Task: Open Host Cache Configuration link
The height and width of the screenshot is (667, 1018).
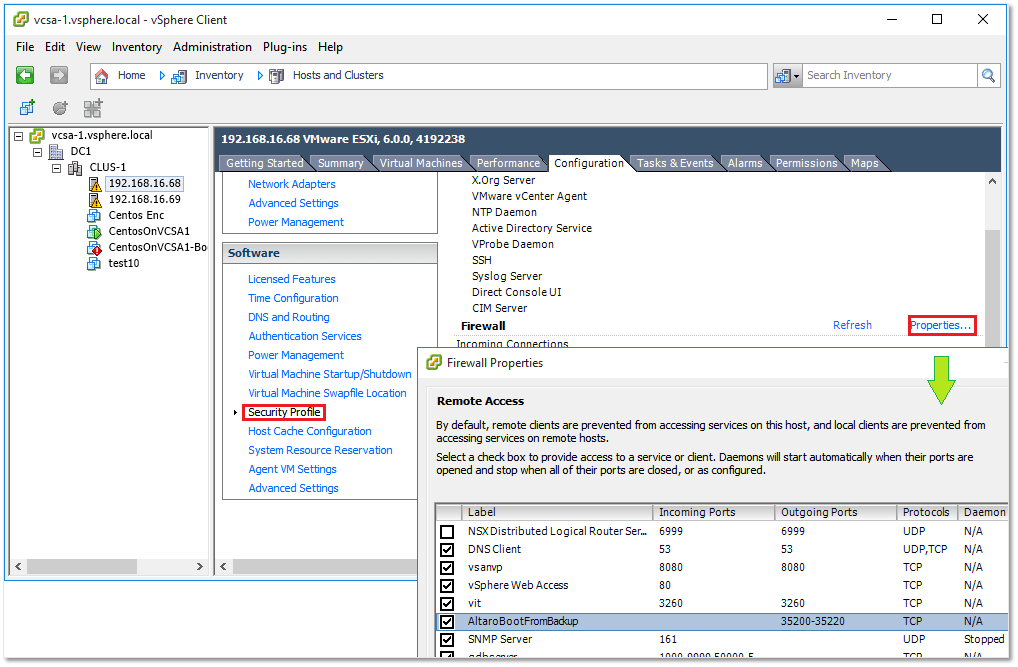Action: click(x=309, y=431)
